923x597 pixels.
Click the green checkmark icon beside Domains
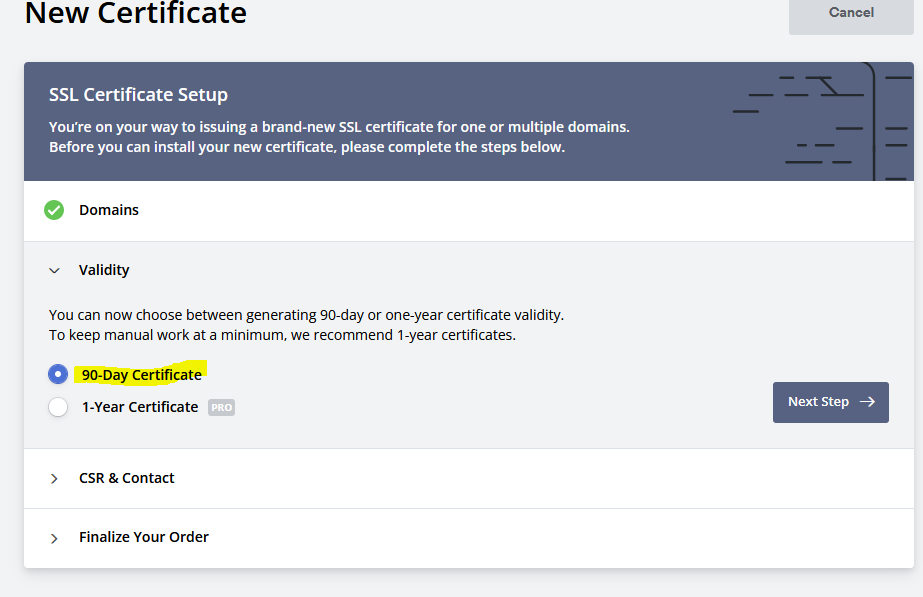[x=54, y=210]
